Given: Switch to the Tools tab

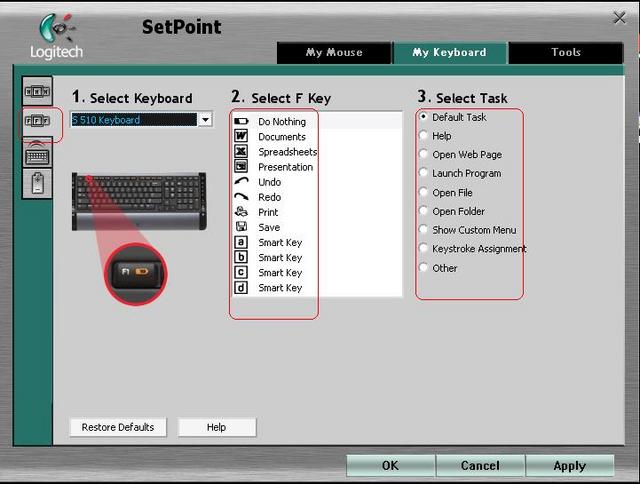Looking at the screenshot, I should (x=566, y=53).
